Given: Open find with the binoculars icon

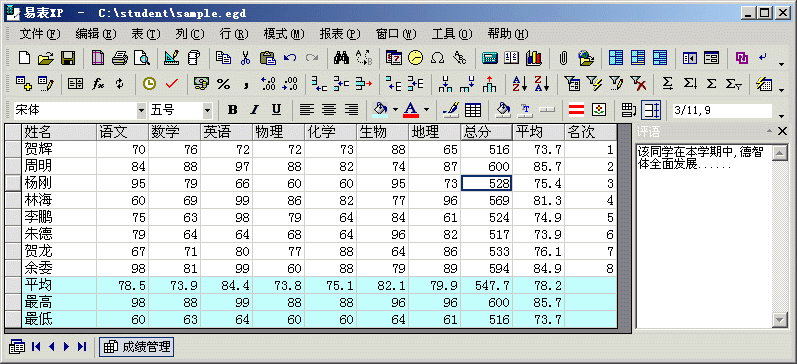Looking at the screenshot, I should pyautogui.click(x=342, y=58).
